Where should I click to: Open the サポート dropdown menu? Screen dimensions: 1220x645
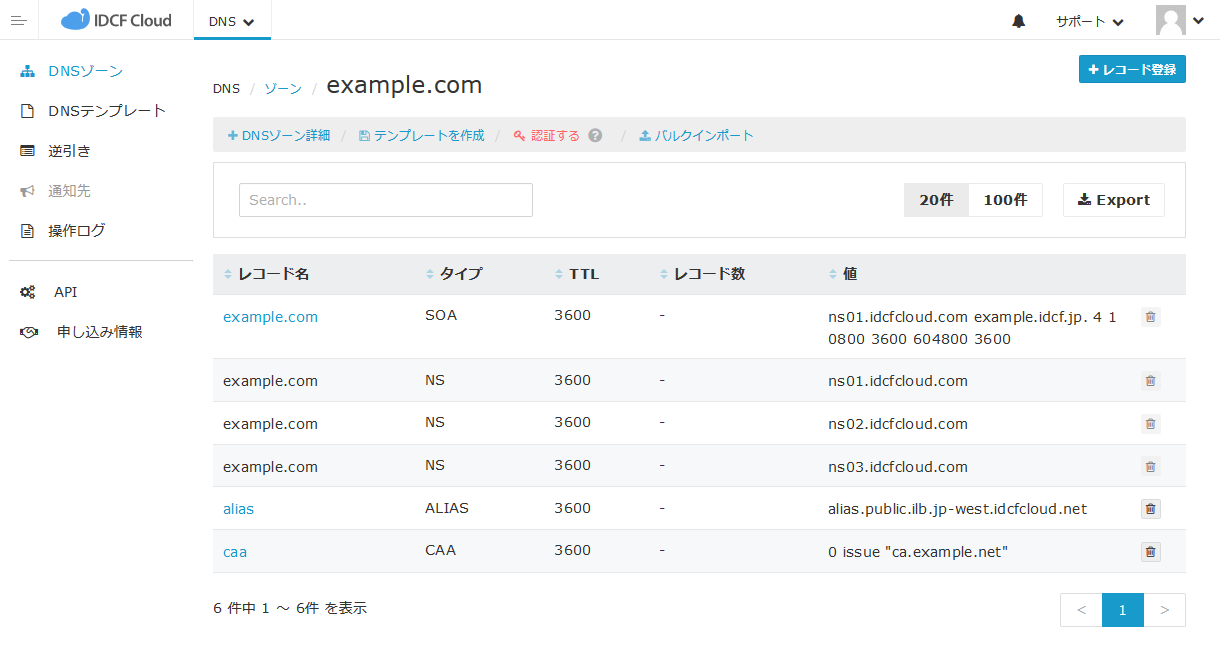pos(1089,21)
